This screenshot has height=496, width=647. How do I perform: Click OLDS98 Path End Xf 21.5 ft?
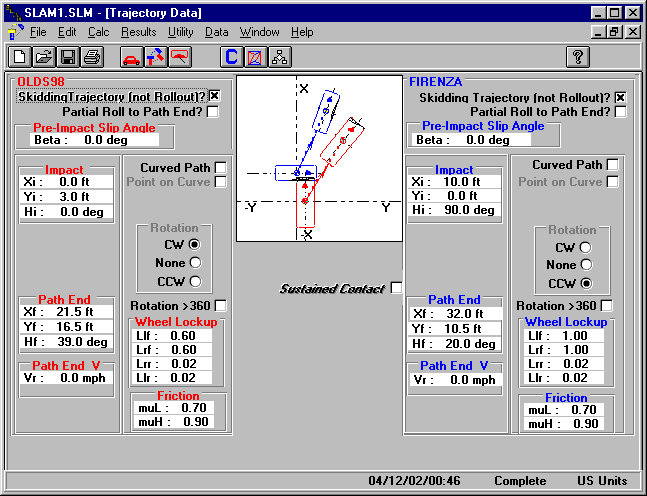click(x=66, y=312)
